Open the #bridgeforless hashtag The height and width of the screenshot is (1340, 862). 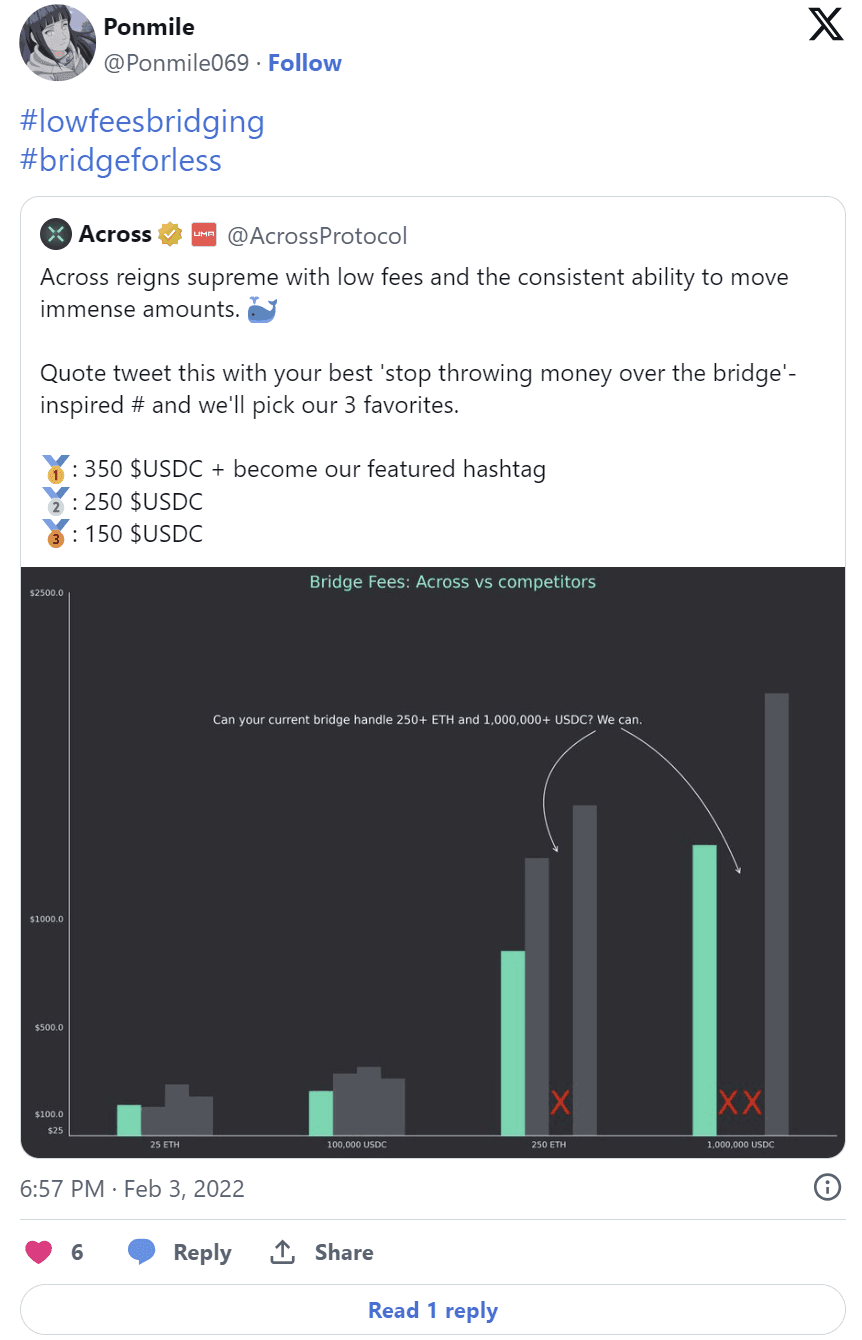click(x=121, y=160)
